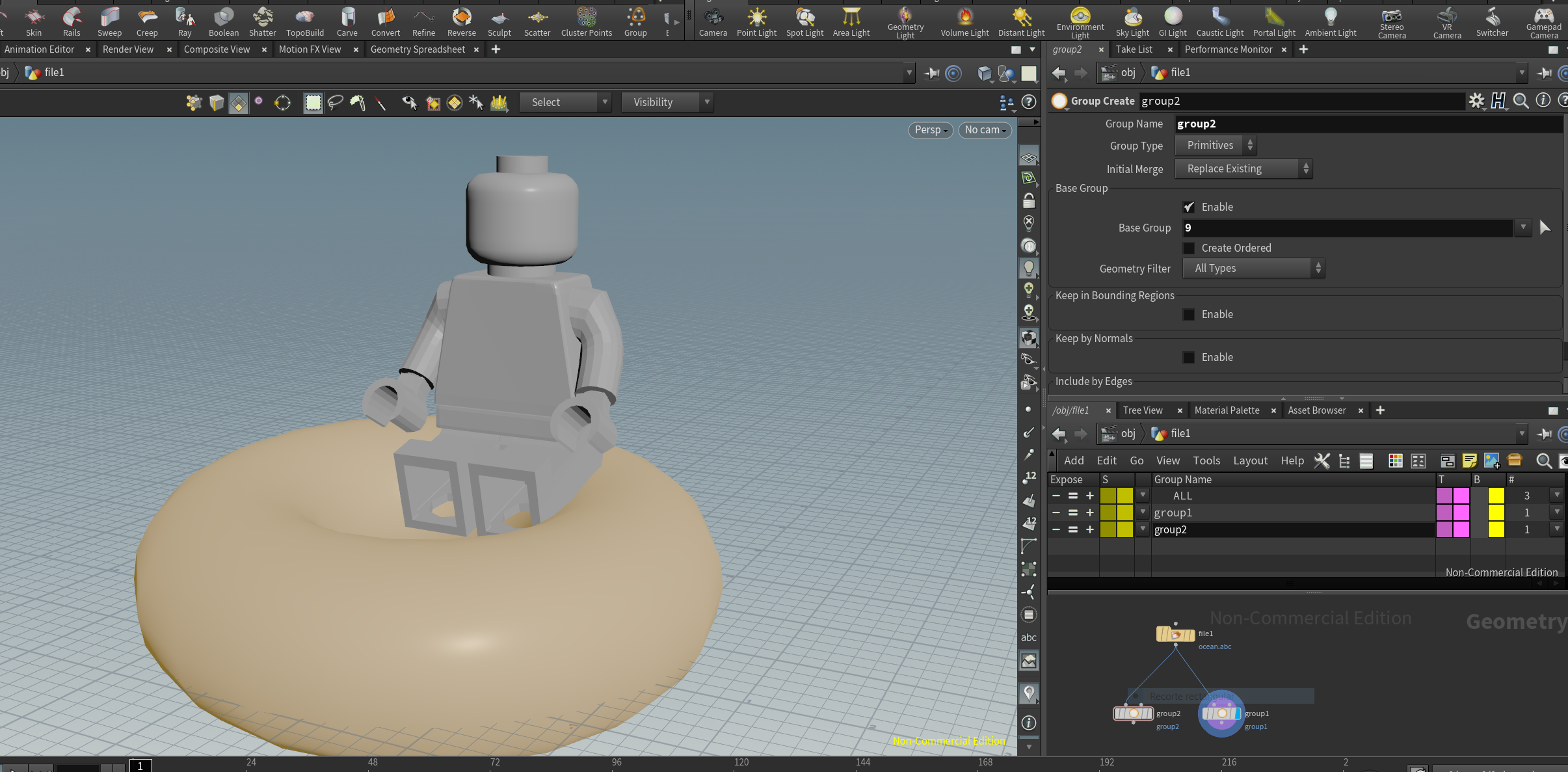
Task: Select the Shatter shelf tool
Action: 262,21
